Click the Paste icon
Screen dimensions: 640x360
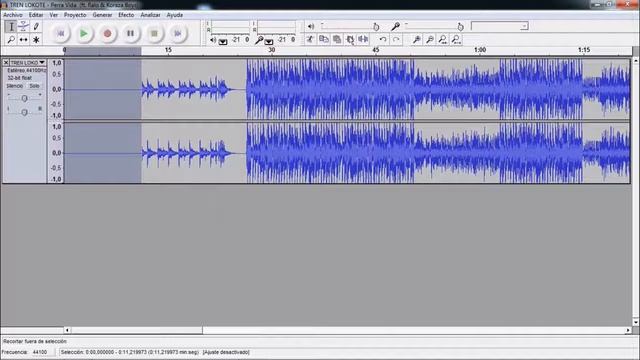pyautogui.click(x=337, y=39)
